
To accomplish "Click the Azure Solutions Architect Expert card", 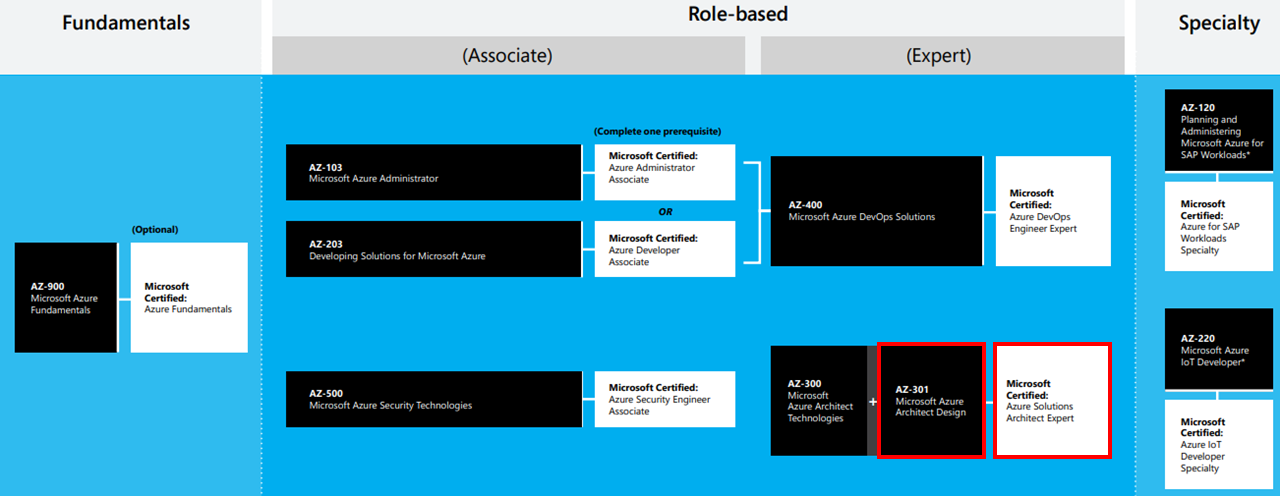I will (x=1052, y=400).
